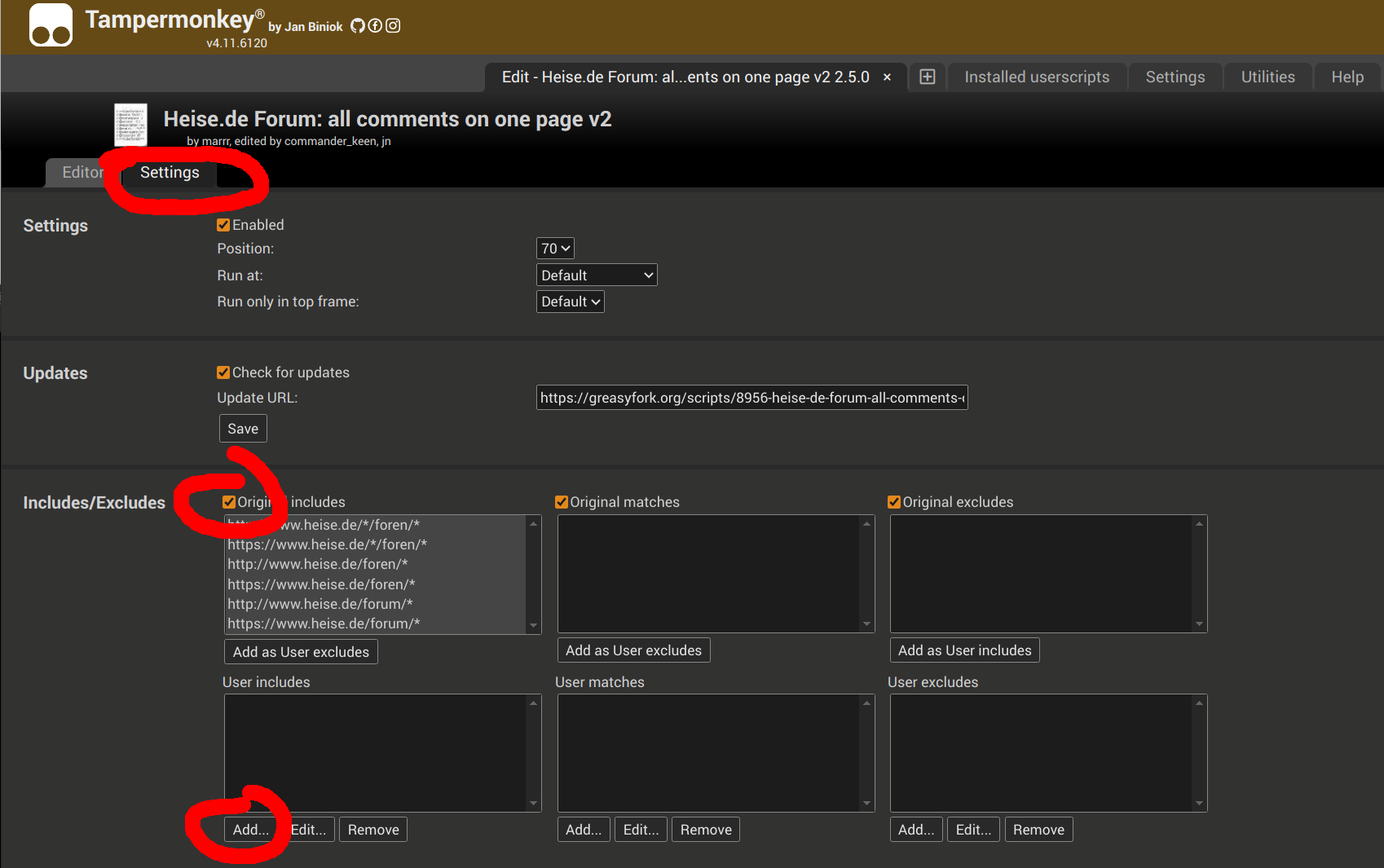
Task: Click the Tampermonkey logo in the header
Action: pos(50,24)
